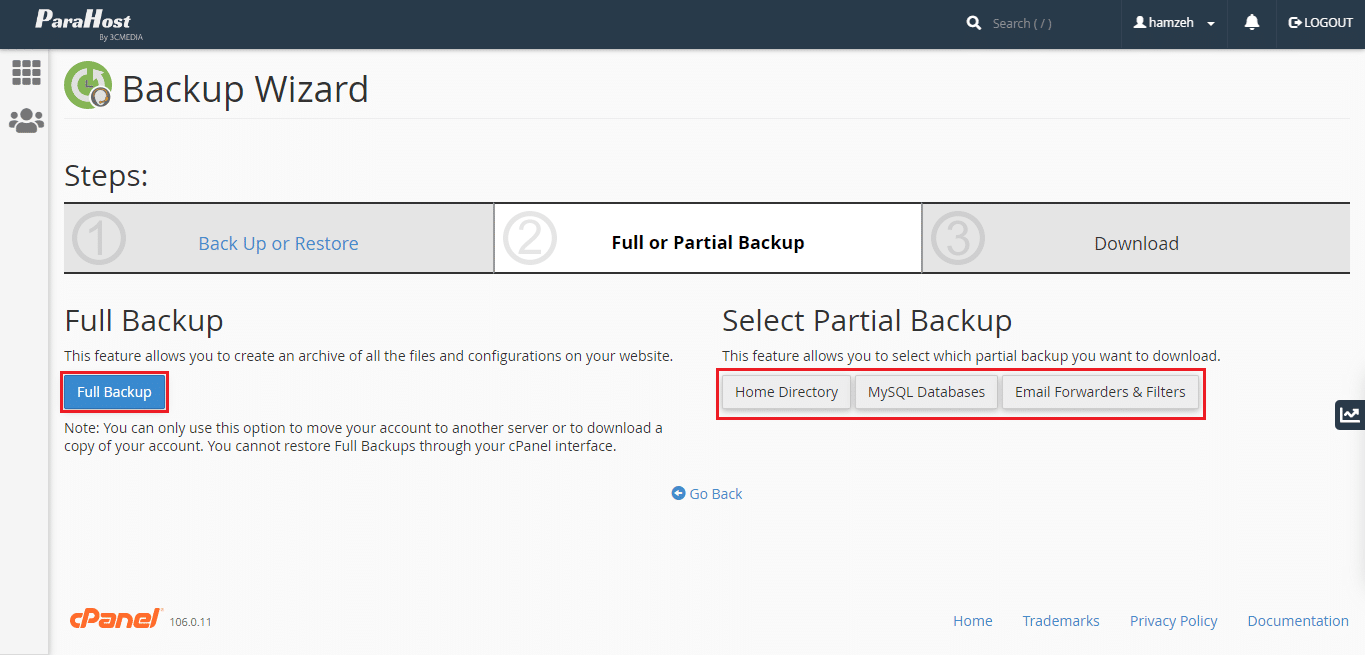Log out using the LOGOUT link
1365x655 pixels.
(x=1320, y=23)
